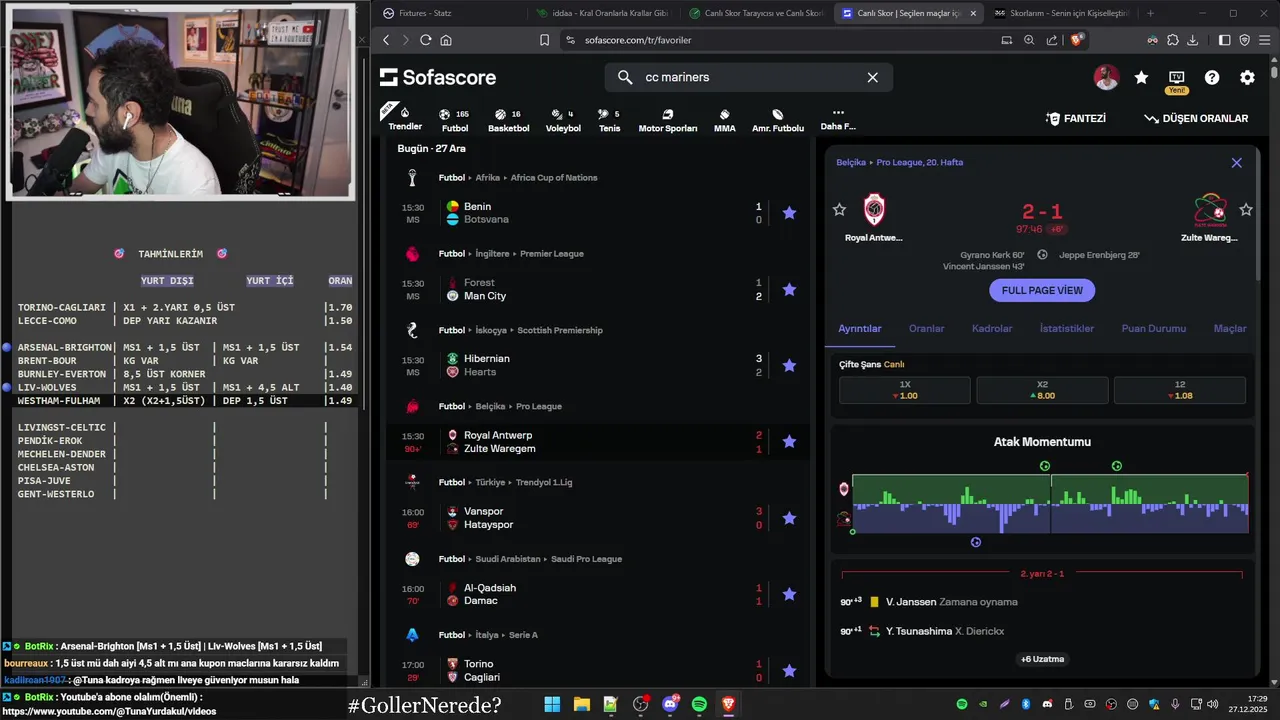
Task: Click the Atak Momentumu graph
Action: pyautogui.click(x=1049, y=504)
